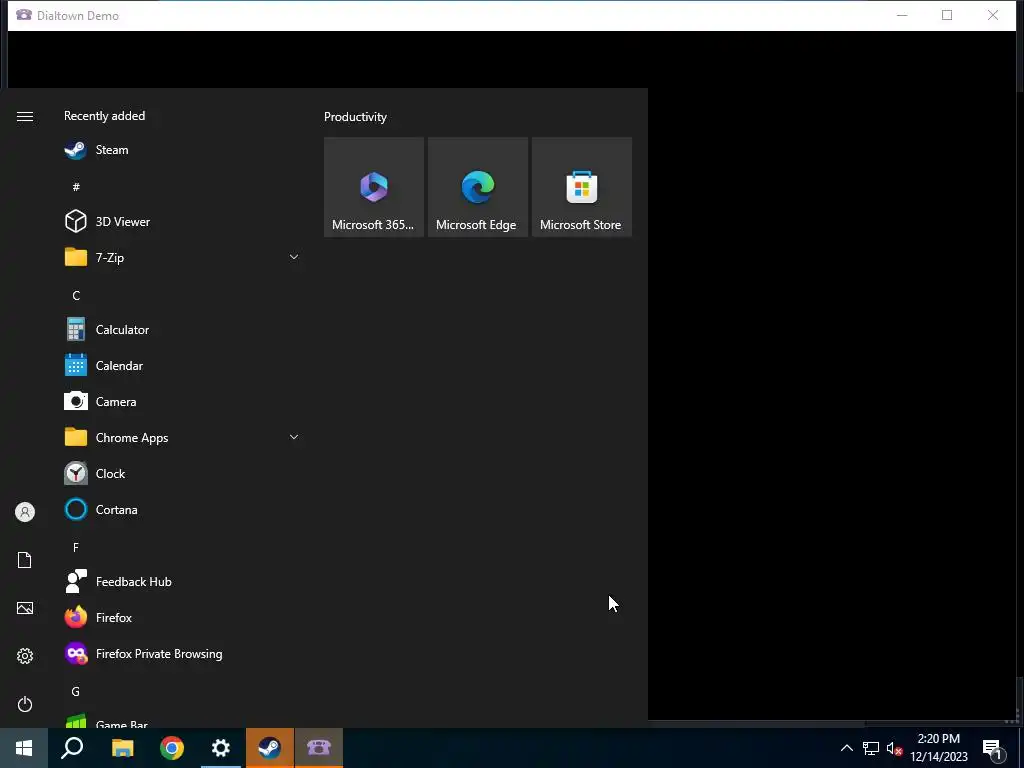This screenshot has height=768, width=1024.
Task: Switch to Steam on the taskbar
Action: (270, 748)
